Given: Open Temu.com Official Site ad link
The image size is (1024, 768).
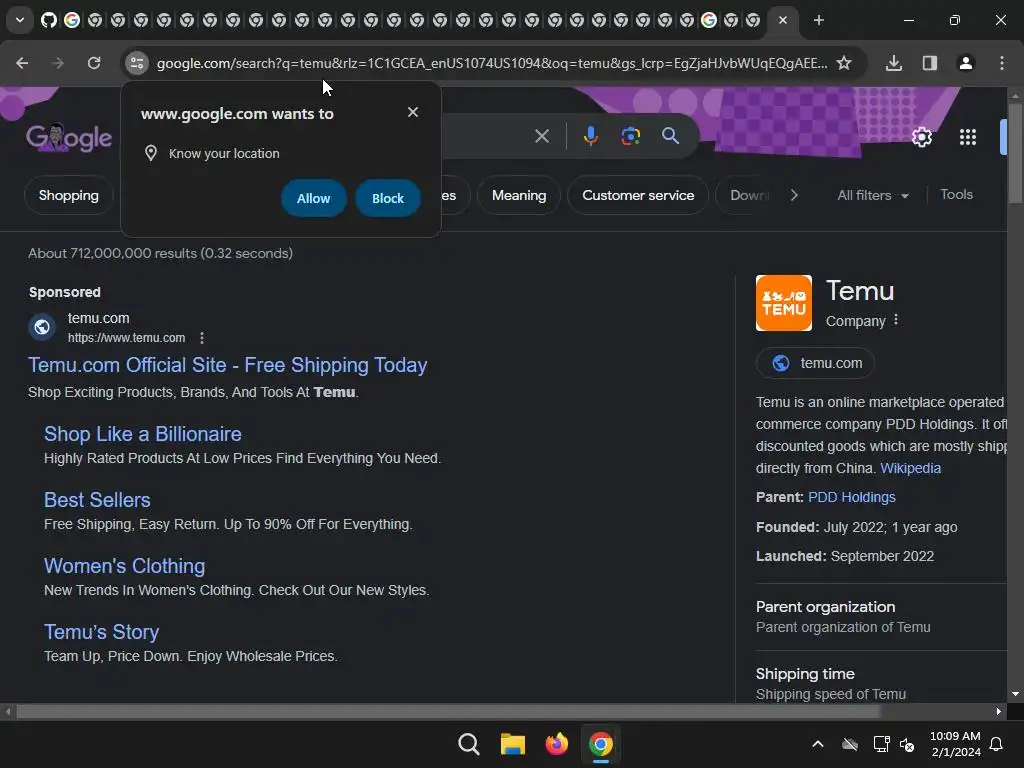Looking at the screenshot, I should click(x=227, y=364).
